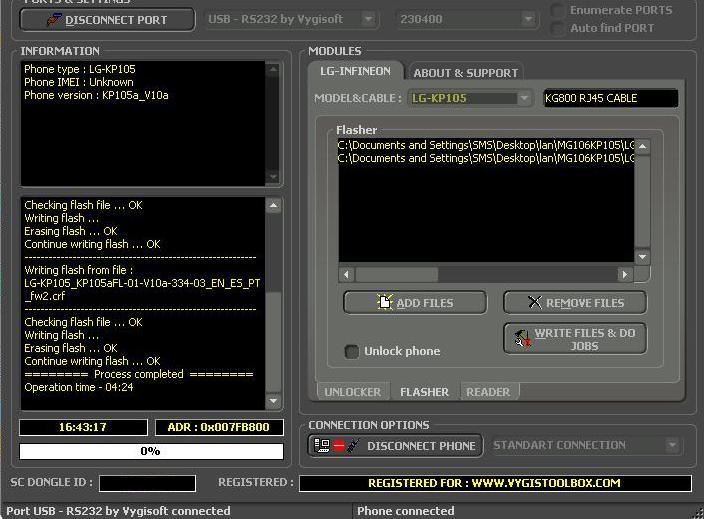Select the first file path in Flasher list

click(x=486, y=145)
